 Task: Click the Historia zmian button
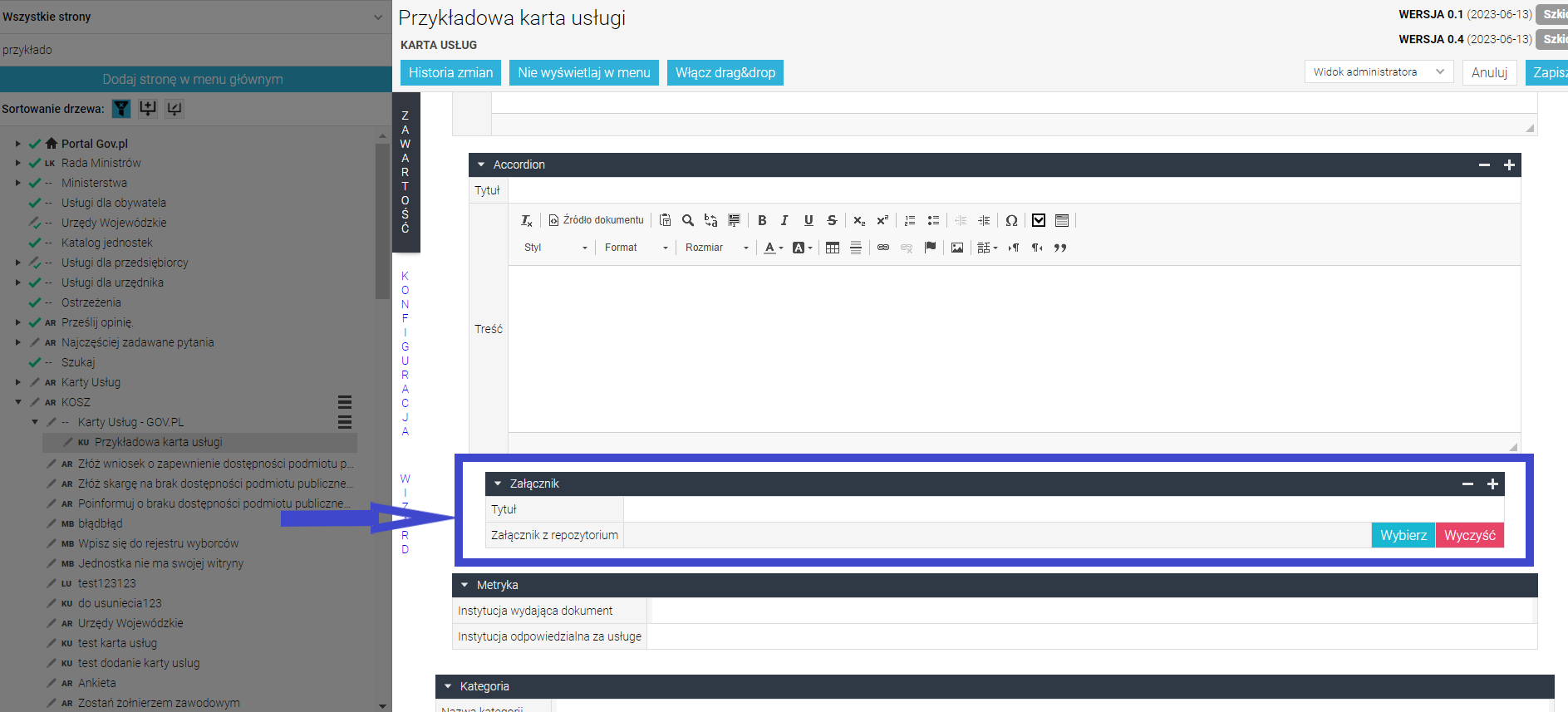[450, 72]
